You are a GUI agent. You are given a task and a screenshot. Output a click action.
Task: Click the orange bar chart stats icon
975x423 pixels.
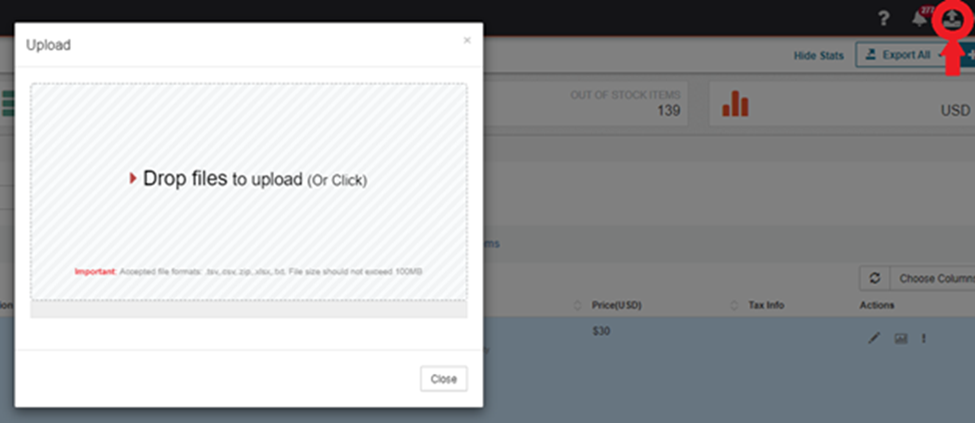pos(735,103)
